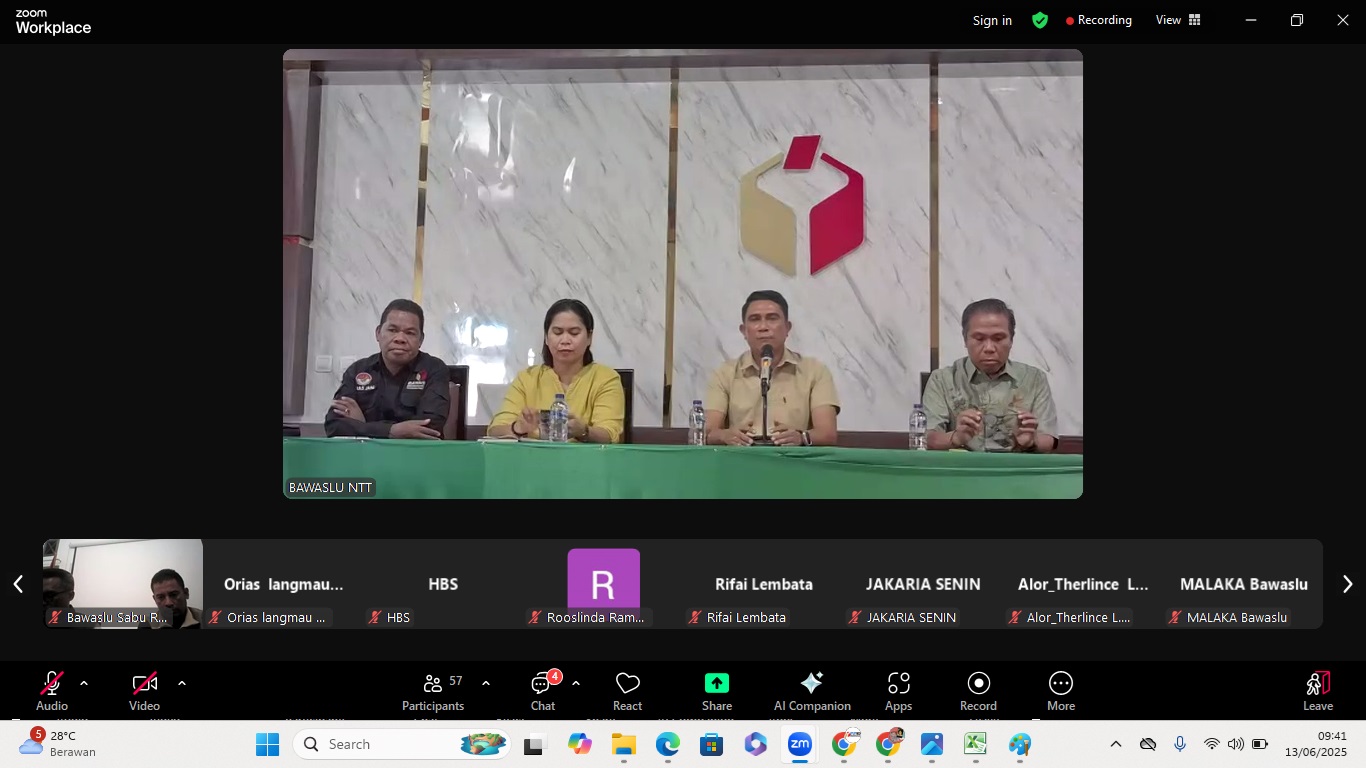Turn on camera with Video button
Viewport: 1366px width, 768px height.
144,691
